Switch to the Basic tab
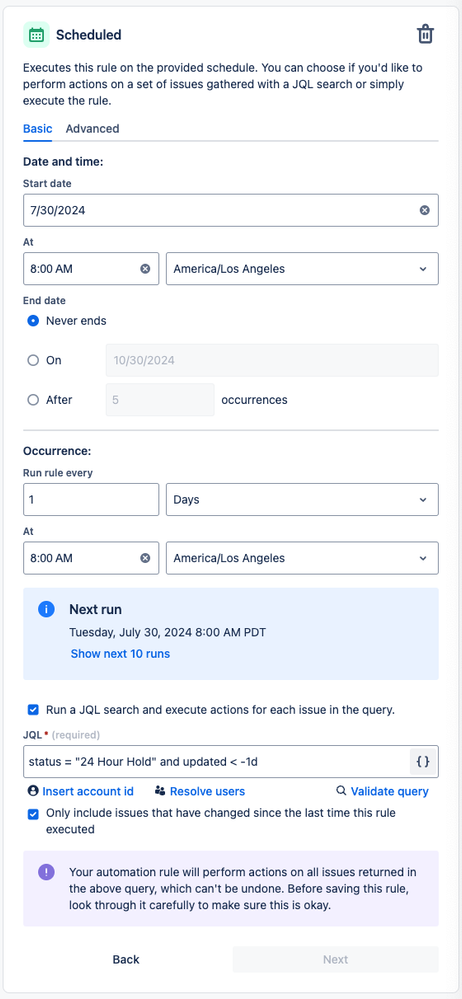The height and width of the screenshot is (999, 462). click(x=38, y=129)
